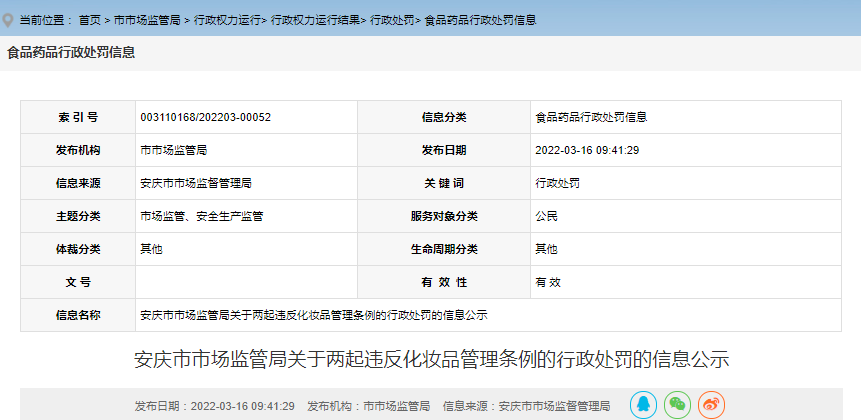Select the index number 003110168/202203-00052
861x420 pixels.
click(205, 117)
